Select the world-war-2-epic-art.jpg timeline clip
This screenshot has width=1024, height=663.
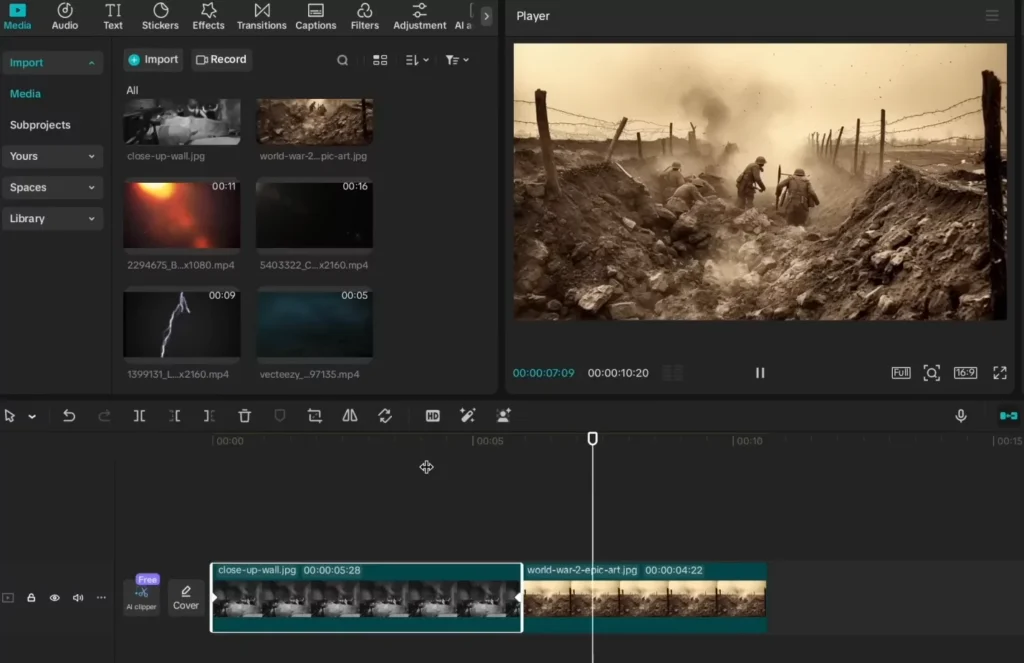click(x=646, y=598)
